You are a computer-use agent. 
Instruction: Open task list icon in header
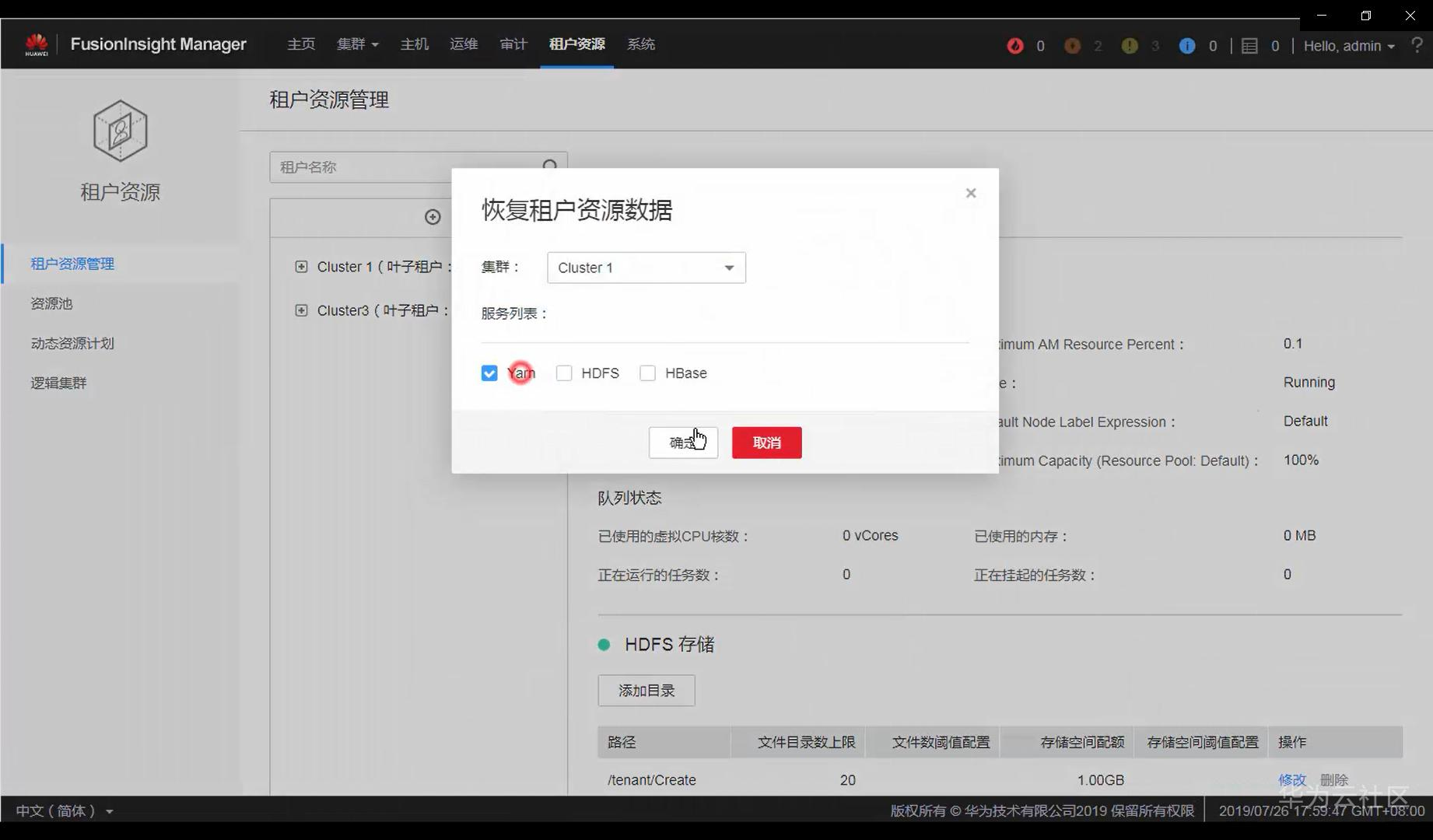1249,46
